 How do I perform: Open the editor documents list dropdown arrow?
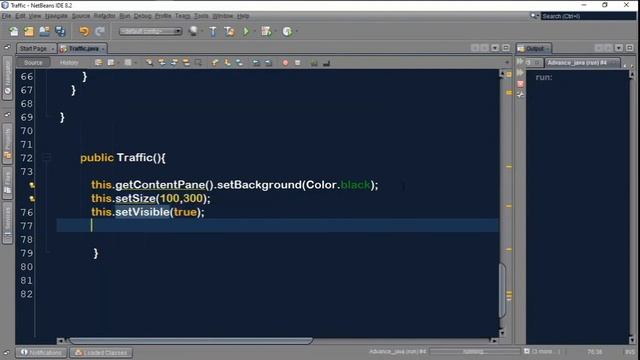pos(495,48)
